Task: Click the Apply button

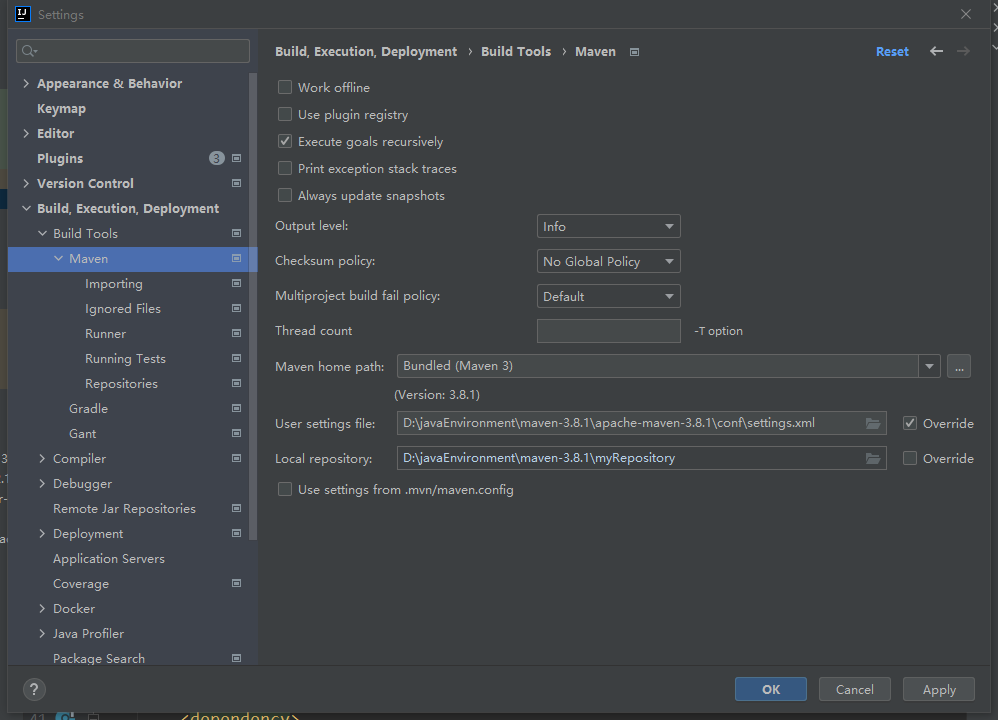Action: 939,689
